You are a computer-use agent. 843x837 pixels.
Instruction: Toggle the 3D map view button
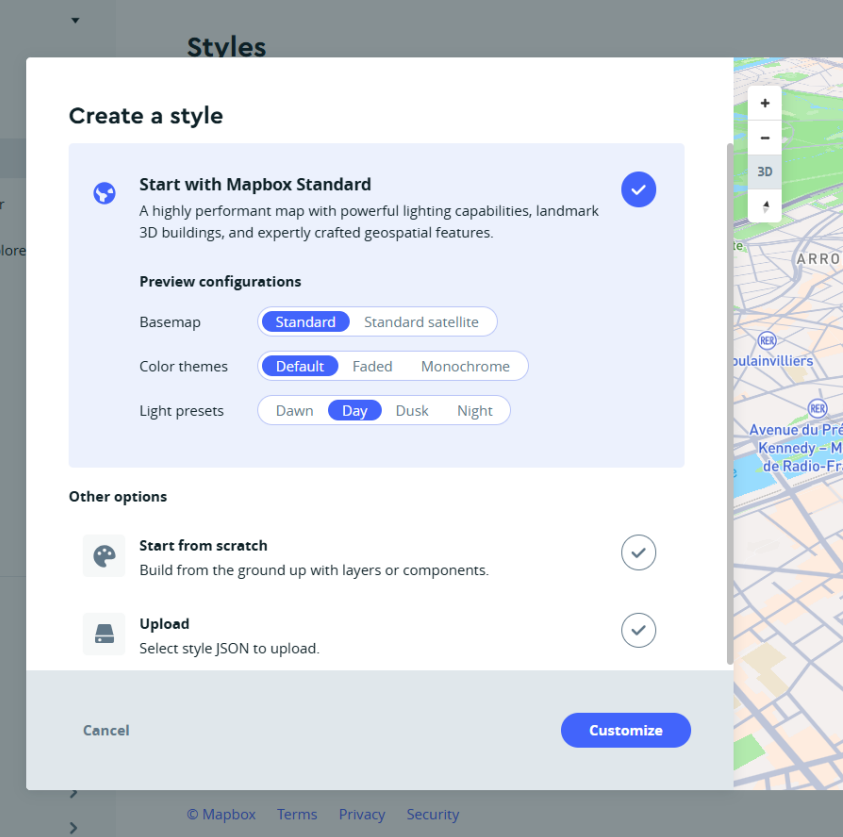click(765, 172)
